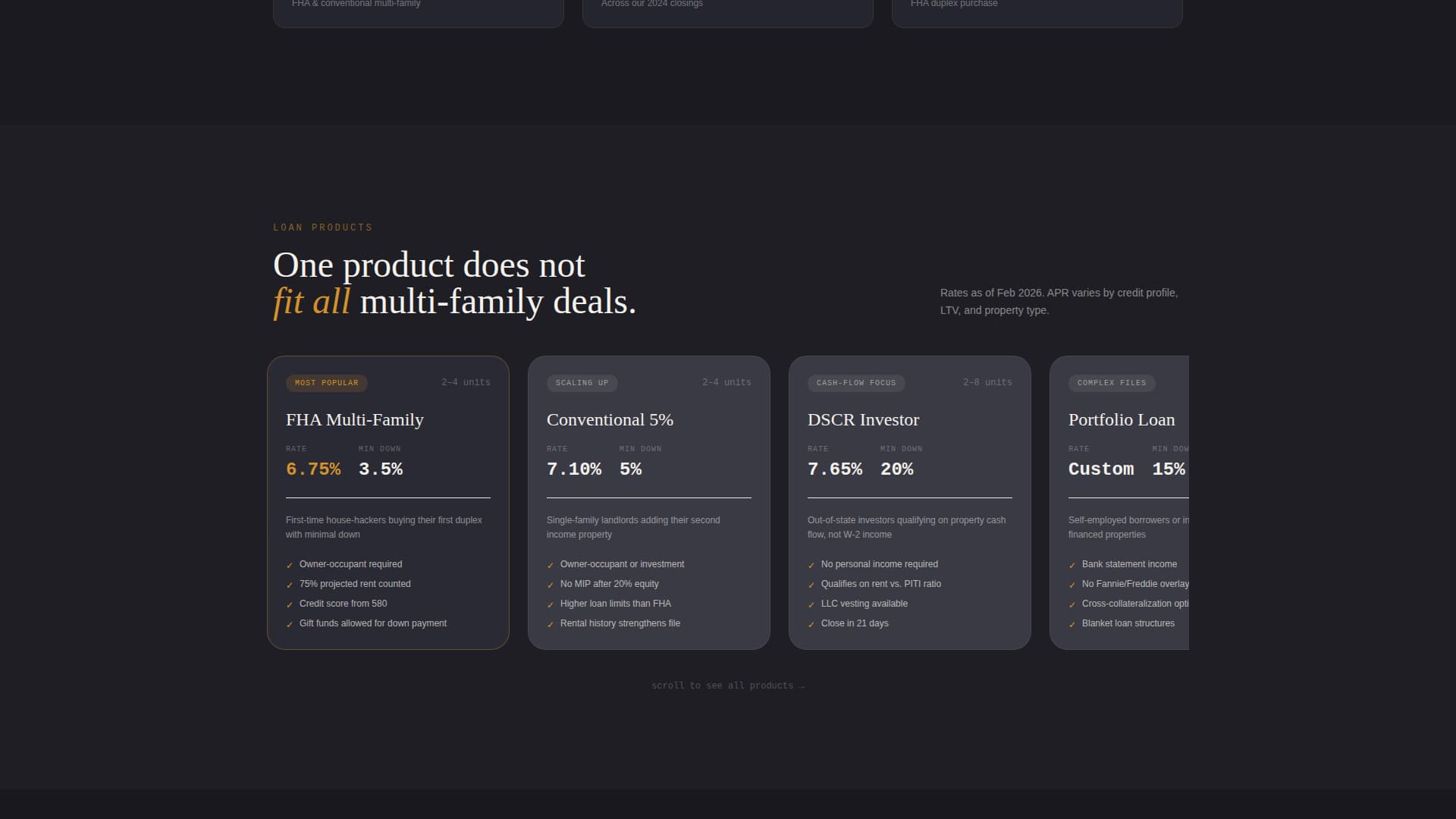
Task: Select the 'CASH-FLOW FOCUS' badge
Action: (x=856, y=383)
